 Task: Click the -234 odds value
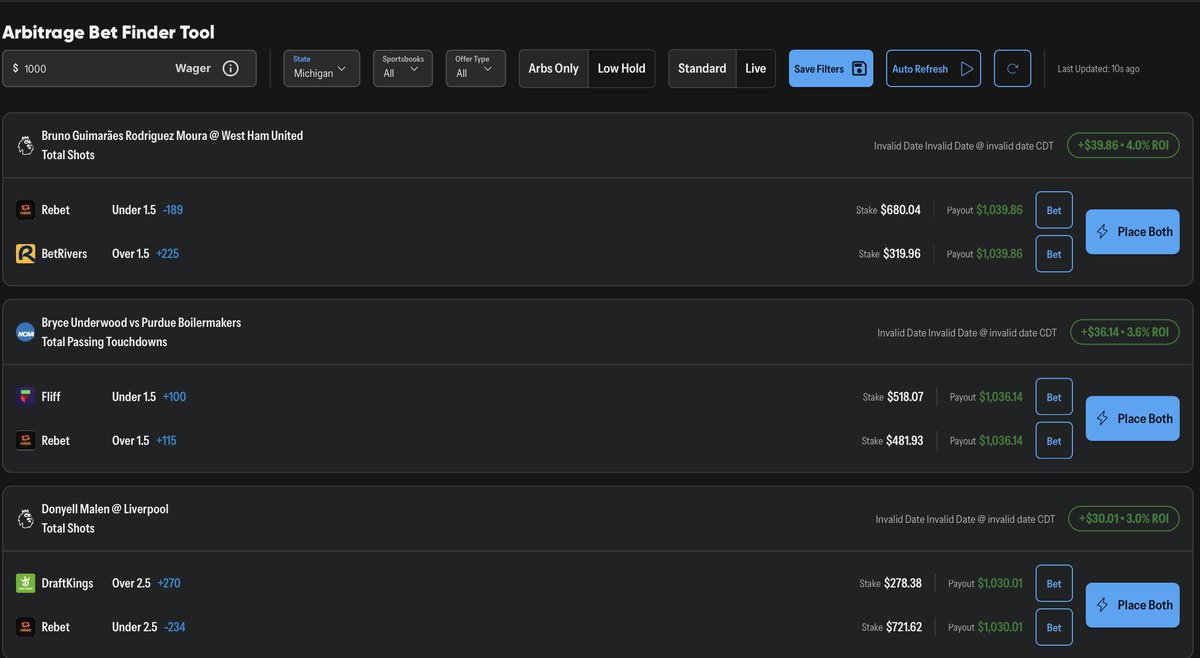[x=175, y=627]
